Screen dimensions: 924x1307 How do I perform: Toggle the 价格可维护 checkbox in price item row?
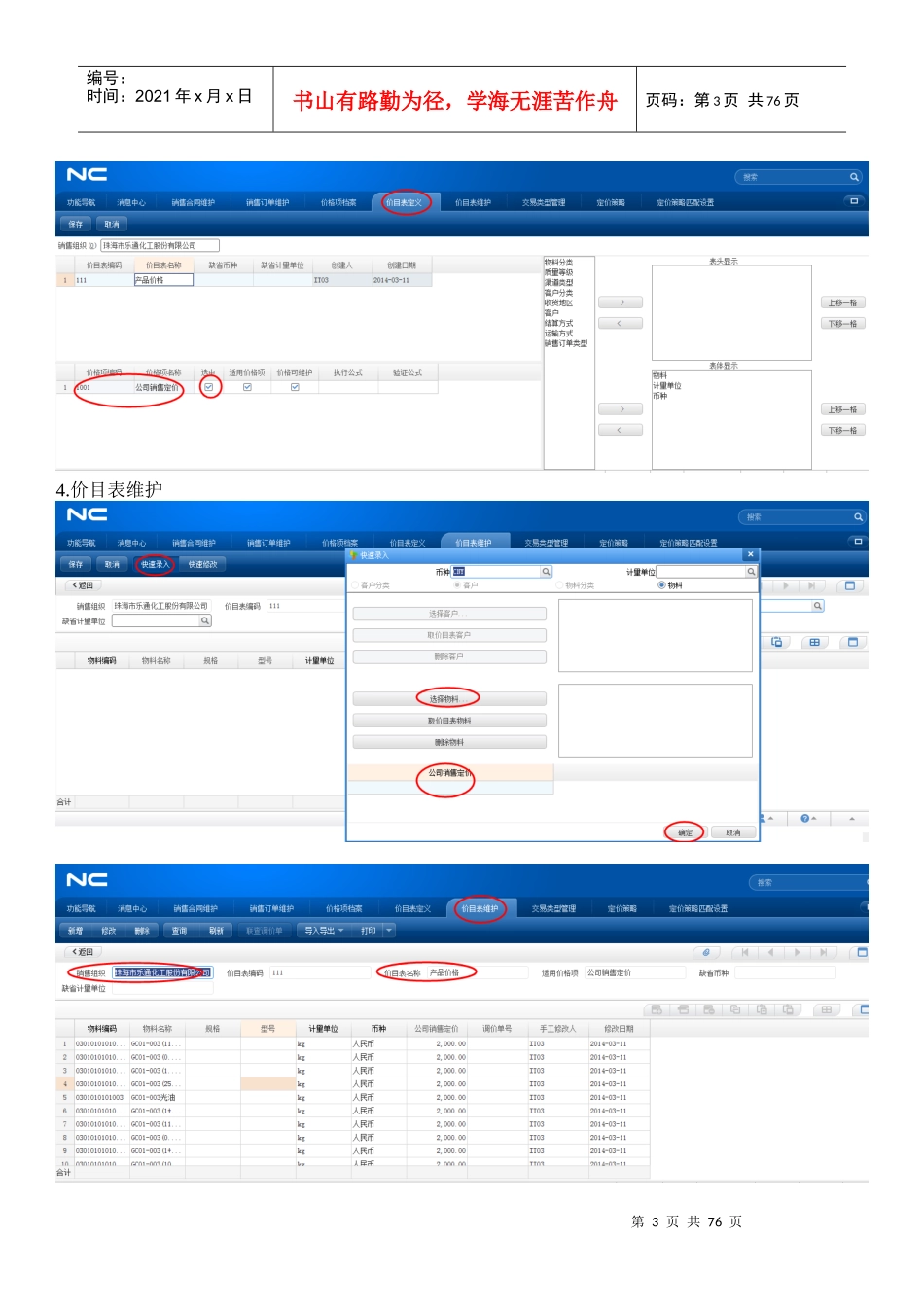[x=295, y=387]
